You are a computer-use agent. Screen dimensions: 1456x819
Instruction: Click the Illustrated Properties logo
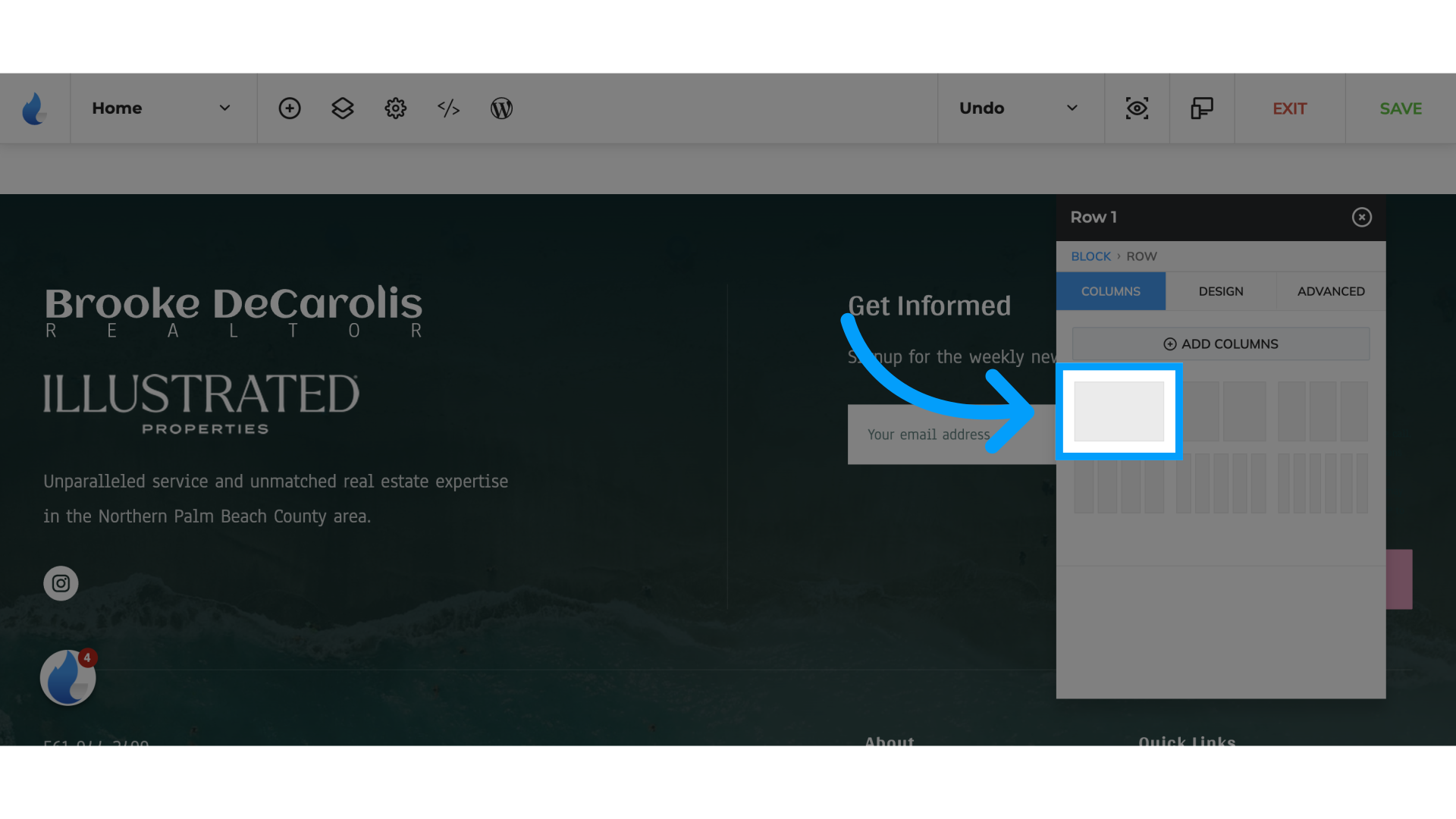[x=201, y=404]
